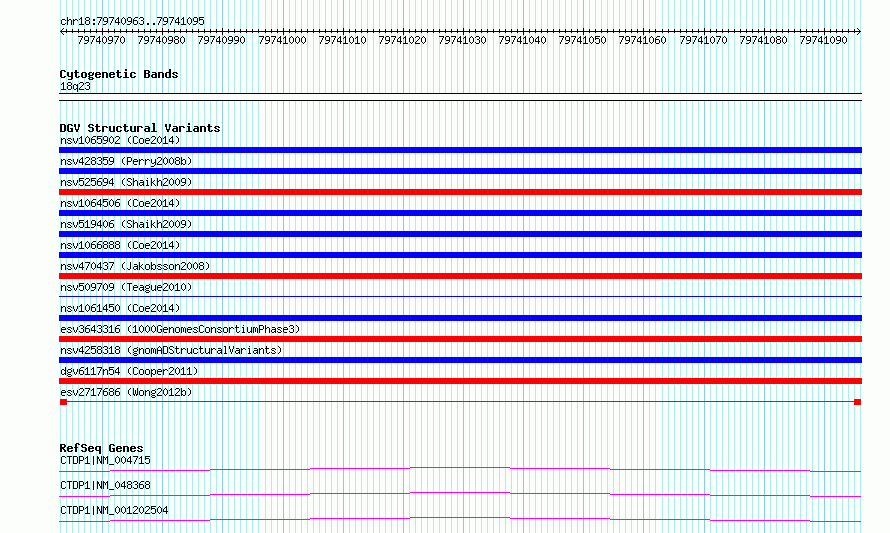Click the red bar of dgv6117n54

click(x=460, y=381)
